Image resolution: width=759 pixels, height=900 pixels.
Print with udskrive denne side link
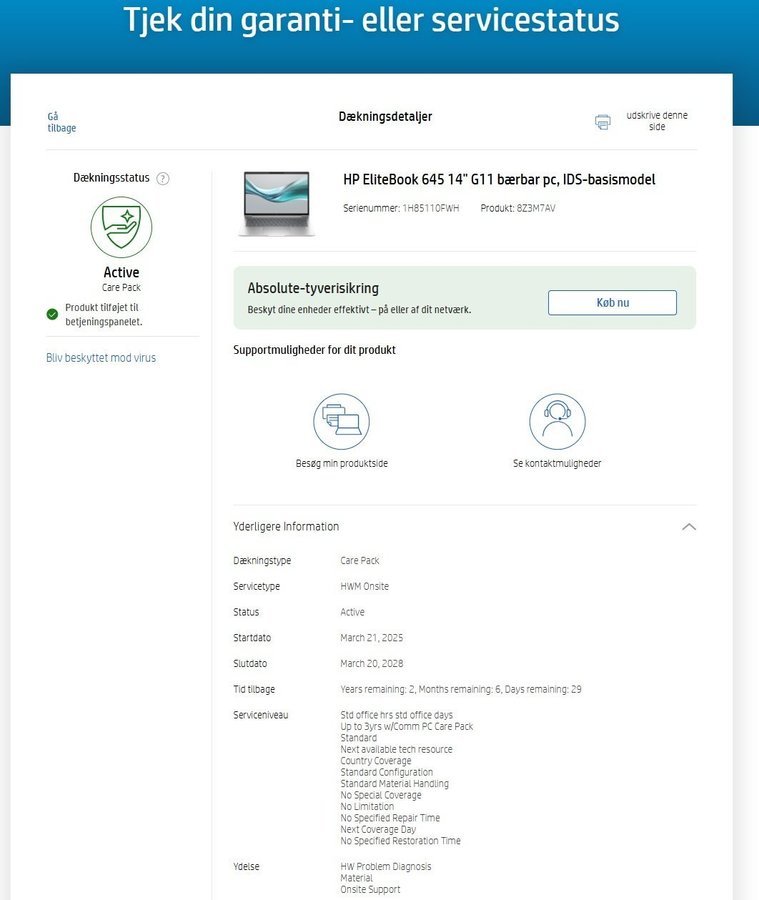tap(657, 121)
